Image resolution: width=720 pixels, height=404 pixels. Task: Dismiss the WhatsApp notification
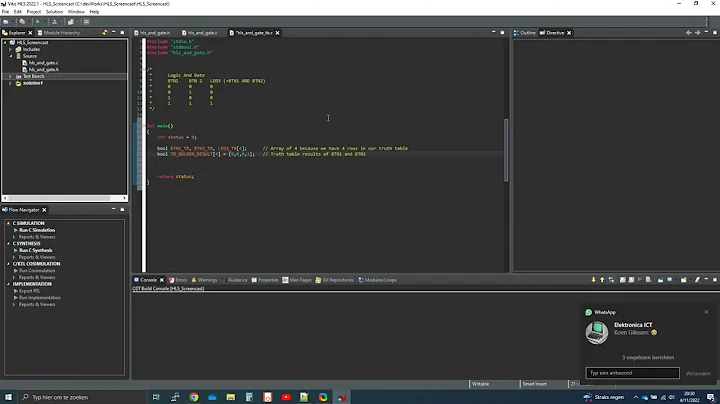coord(706,312)
